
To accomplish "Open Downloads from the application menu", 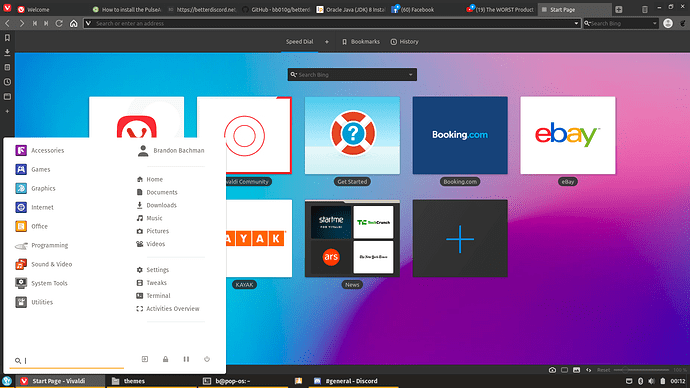I will [157, 205].
